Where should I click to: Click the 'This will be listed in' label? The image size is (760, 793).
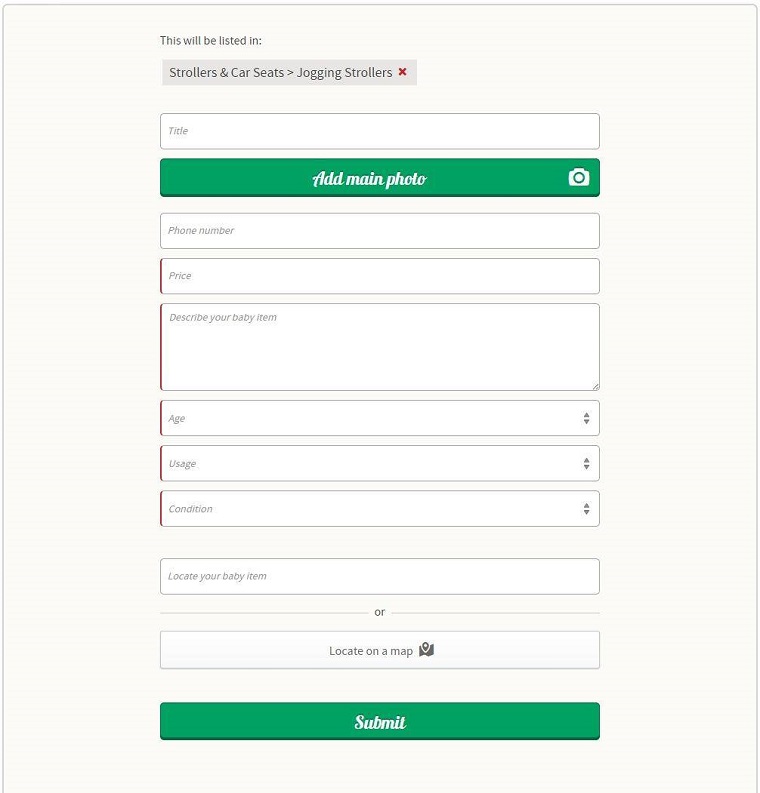pos(211,40)
